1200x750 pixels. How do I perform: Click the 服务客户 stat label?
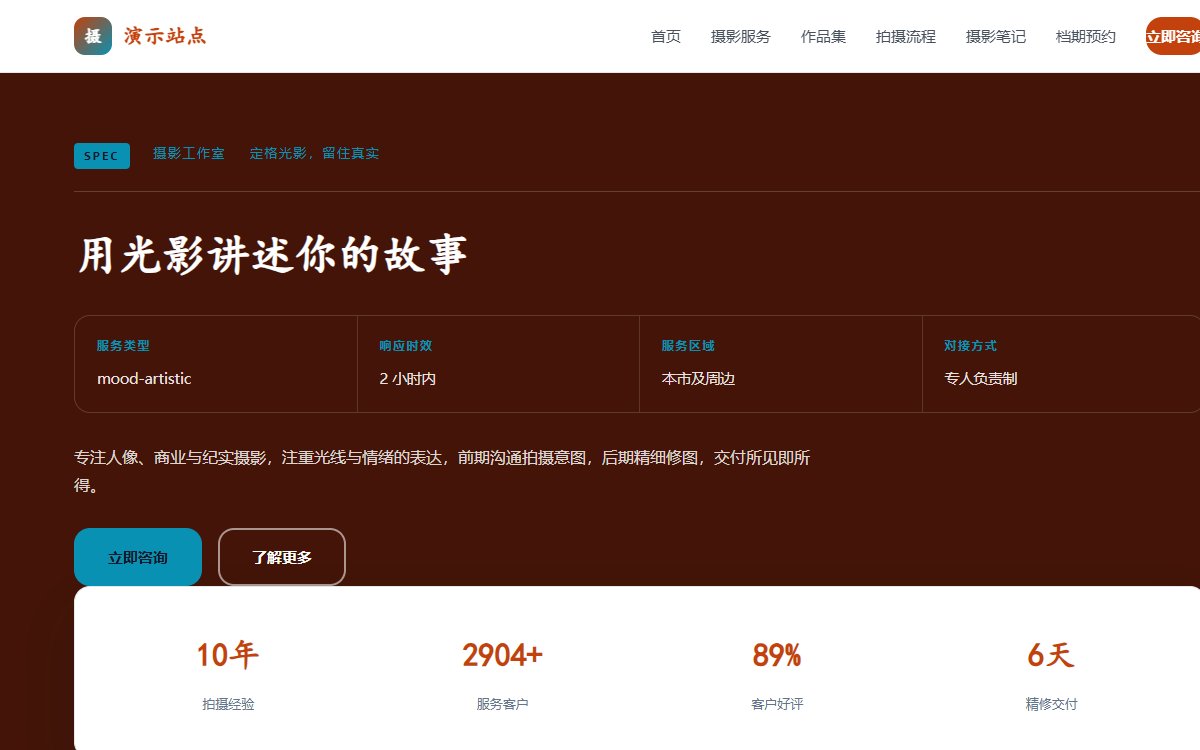click(x=502, y=704)
